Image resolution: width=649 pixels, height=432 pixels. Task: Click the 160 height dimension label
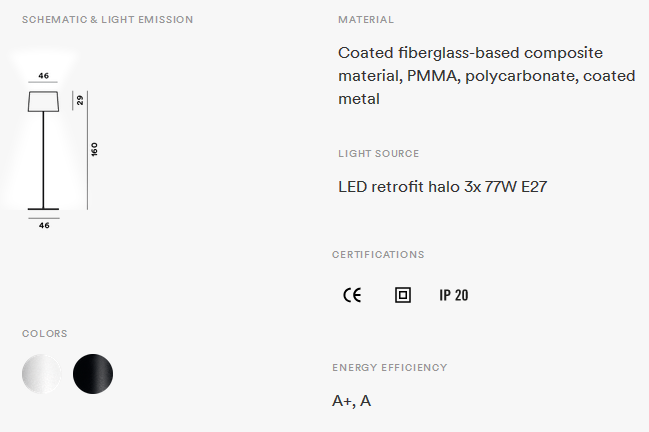[94, 149]
